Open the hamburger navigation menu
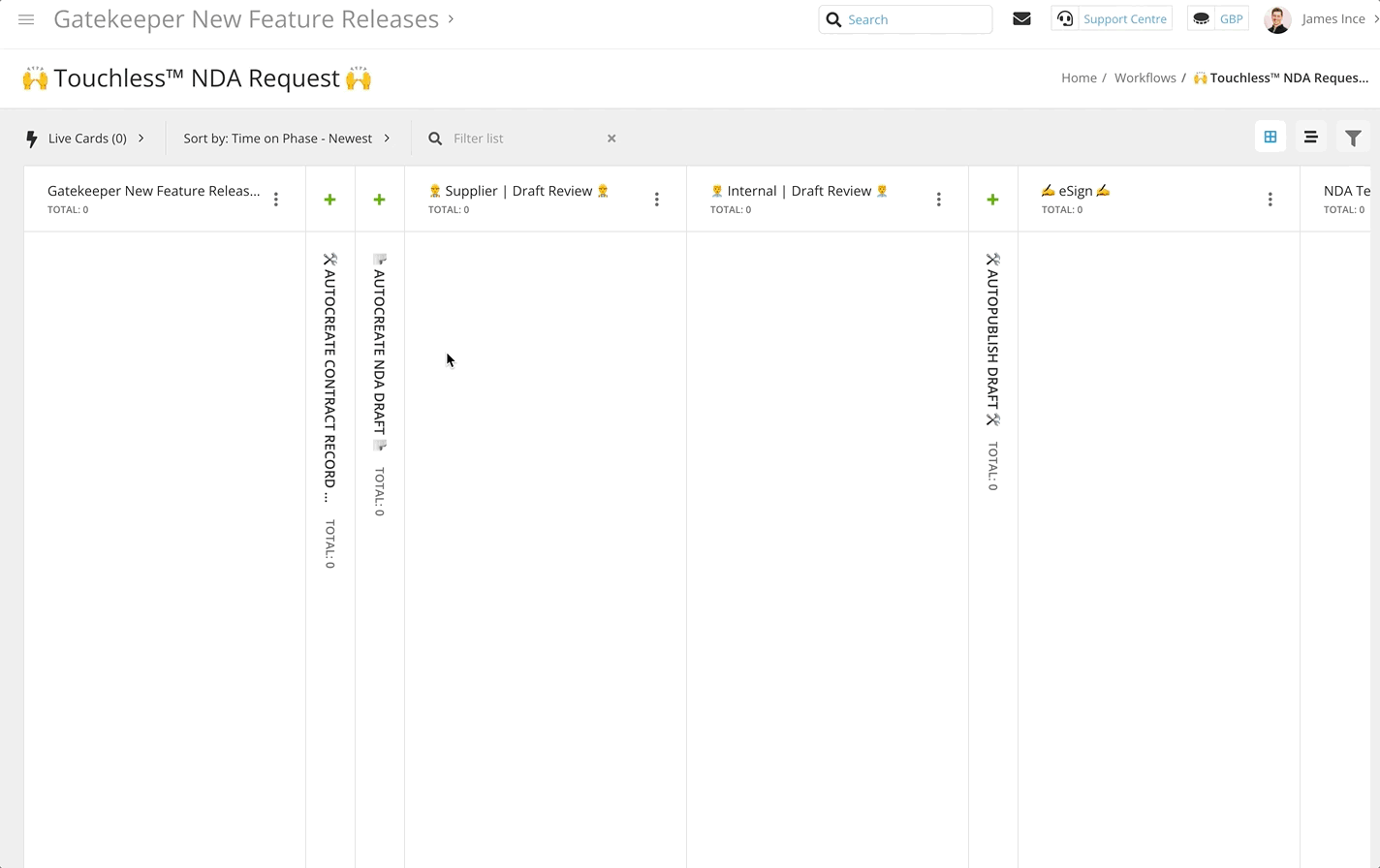This screenshot has height=868, width=1380. click(x=26, y=19)
